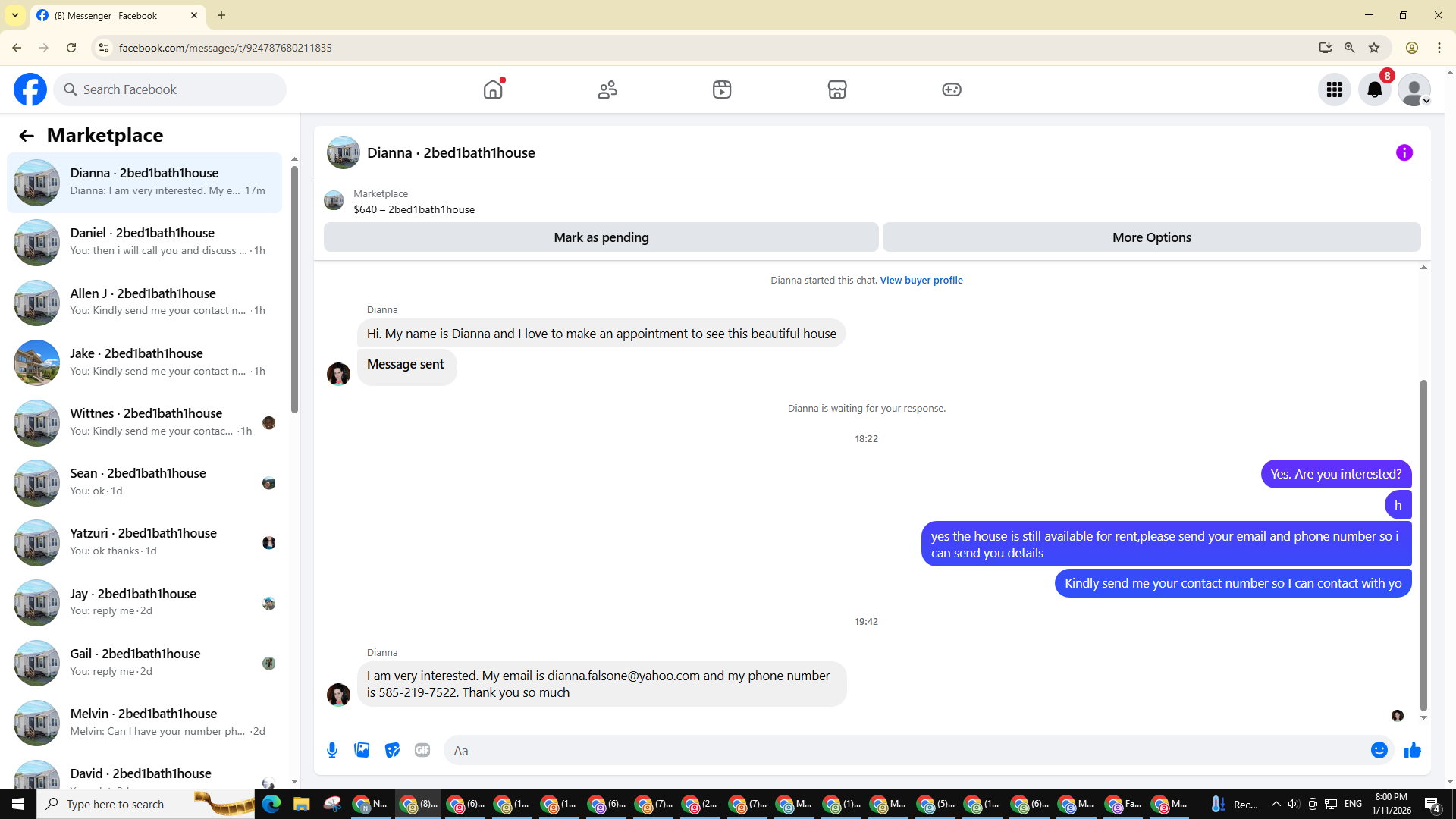Click Dianna's message with her email address
Screen dimensions: 1456x819
coord(602,684)
